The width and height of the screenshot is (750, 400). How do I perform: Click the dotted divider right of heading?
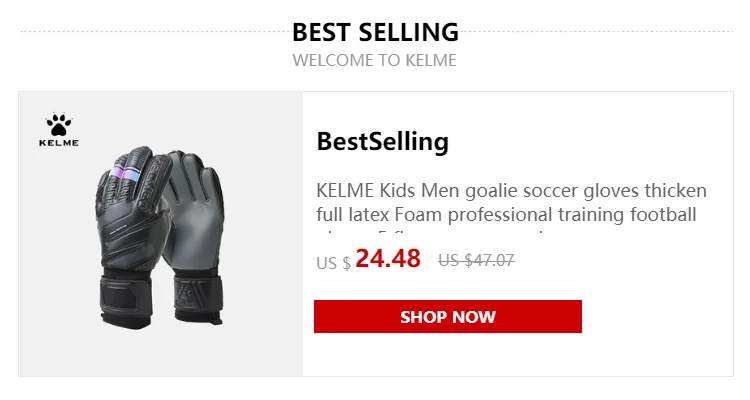(x=596, y=32)
